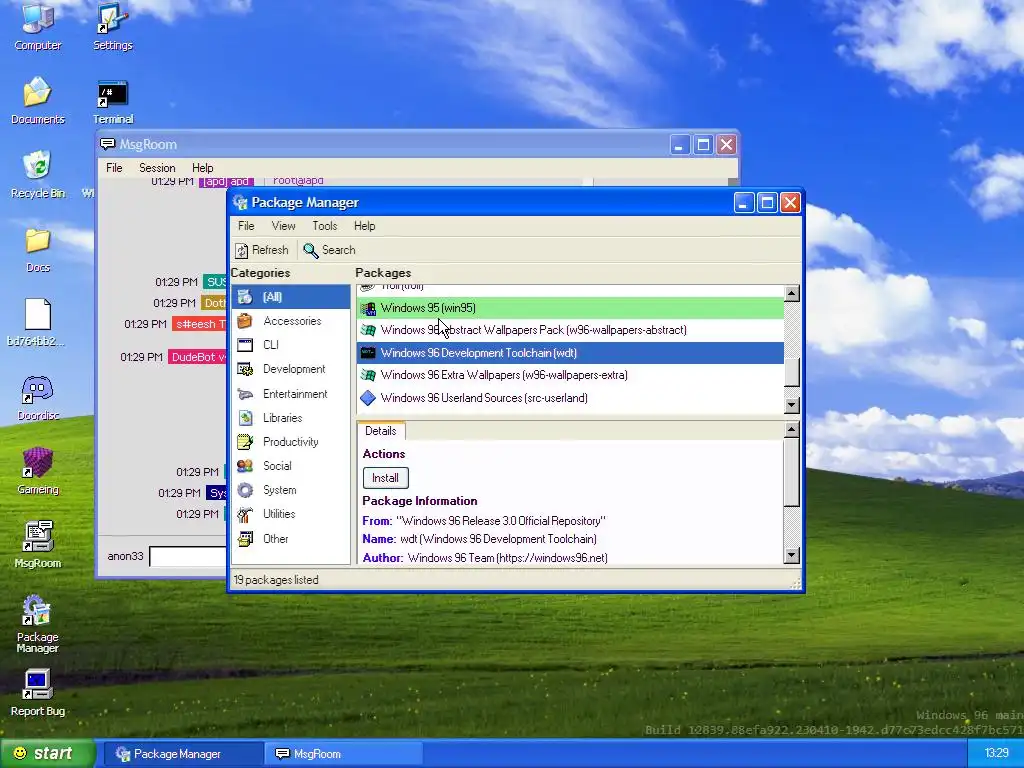Select the Utilities category

pyautogui.click(x=291, y=514)
